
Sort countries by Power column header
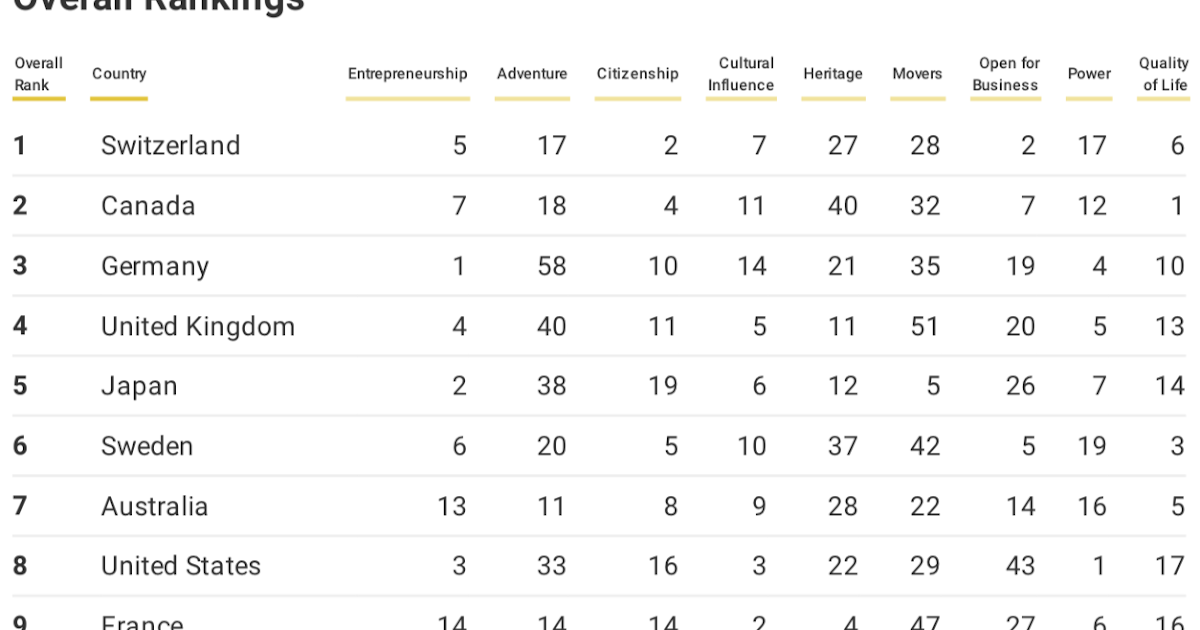coord(1089,74)
